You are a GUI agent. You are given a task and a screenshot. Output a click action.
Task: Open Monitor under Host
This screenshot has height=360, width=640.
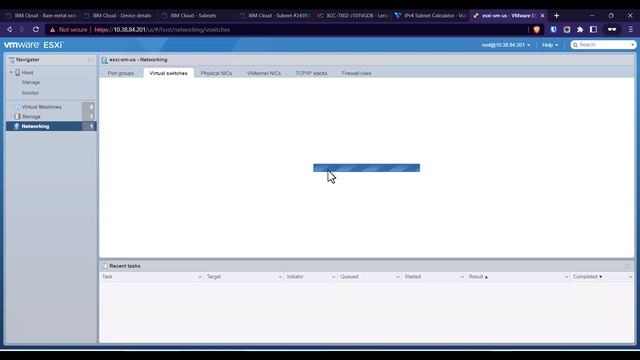click(30, 93)
